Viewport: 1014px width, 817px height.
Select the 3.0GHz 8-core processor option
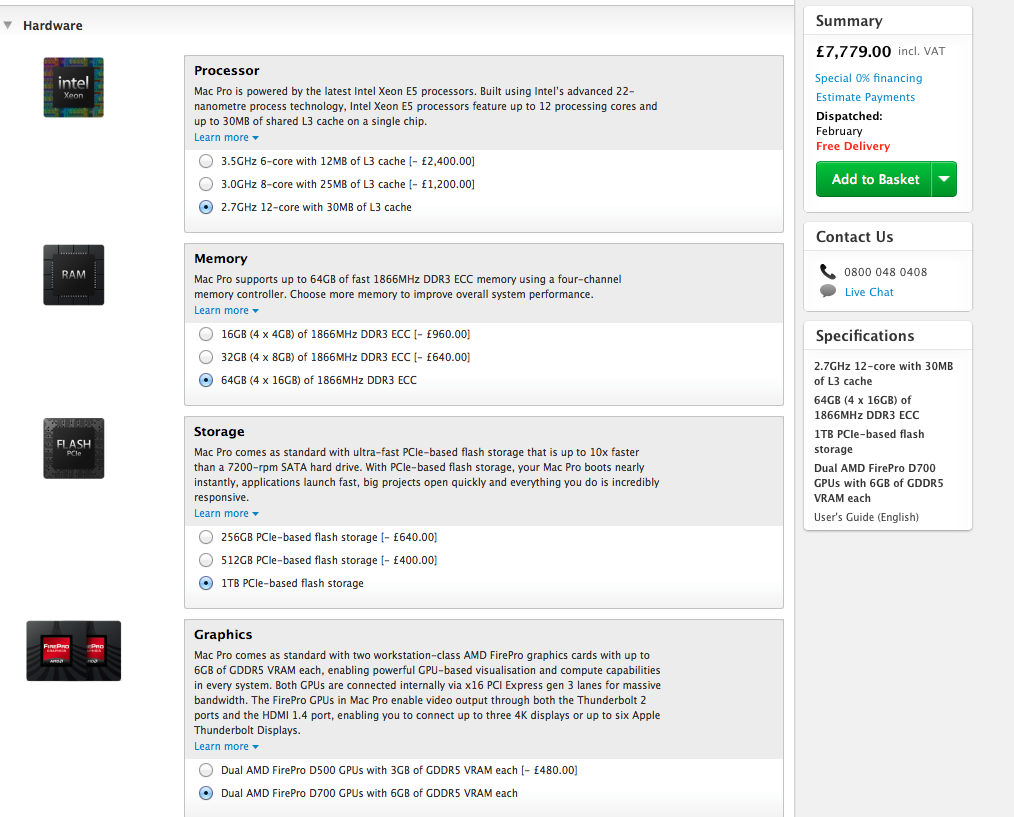point(206,184)
